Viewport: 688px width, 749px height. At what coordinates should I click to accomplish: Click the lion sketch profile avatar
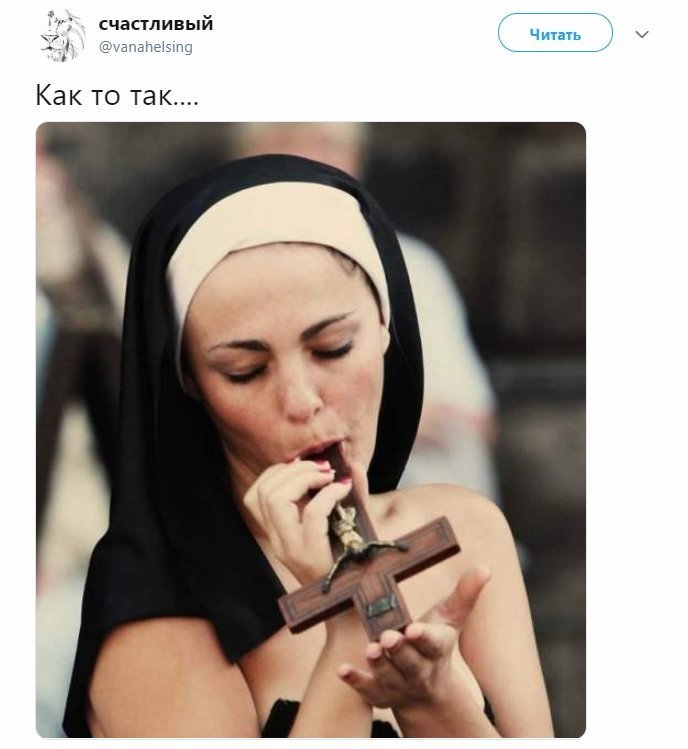pyautogui.click(x=64, y=36)
